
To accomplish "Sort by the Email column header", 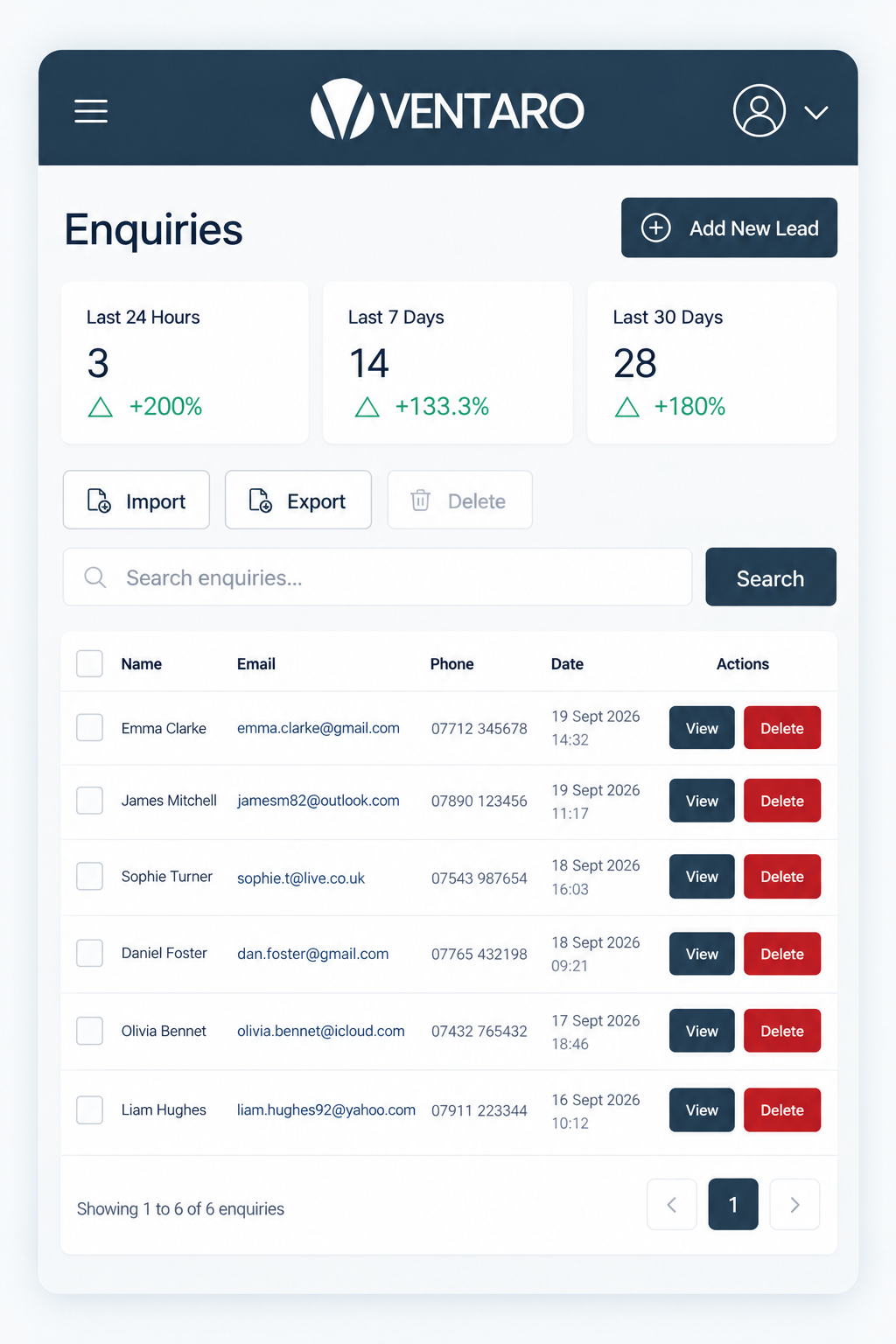I will pyautogui.click(x=256, y=664).
